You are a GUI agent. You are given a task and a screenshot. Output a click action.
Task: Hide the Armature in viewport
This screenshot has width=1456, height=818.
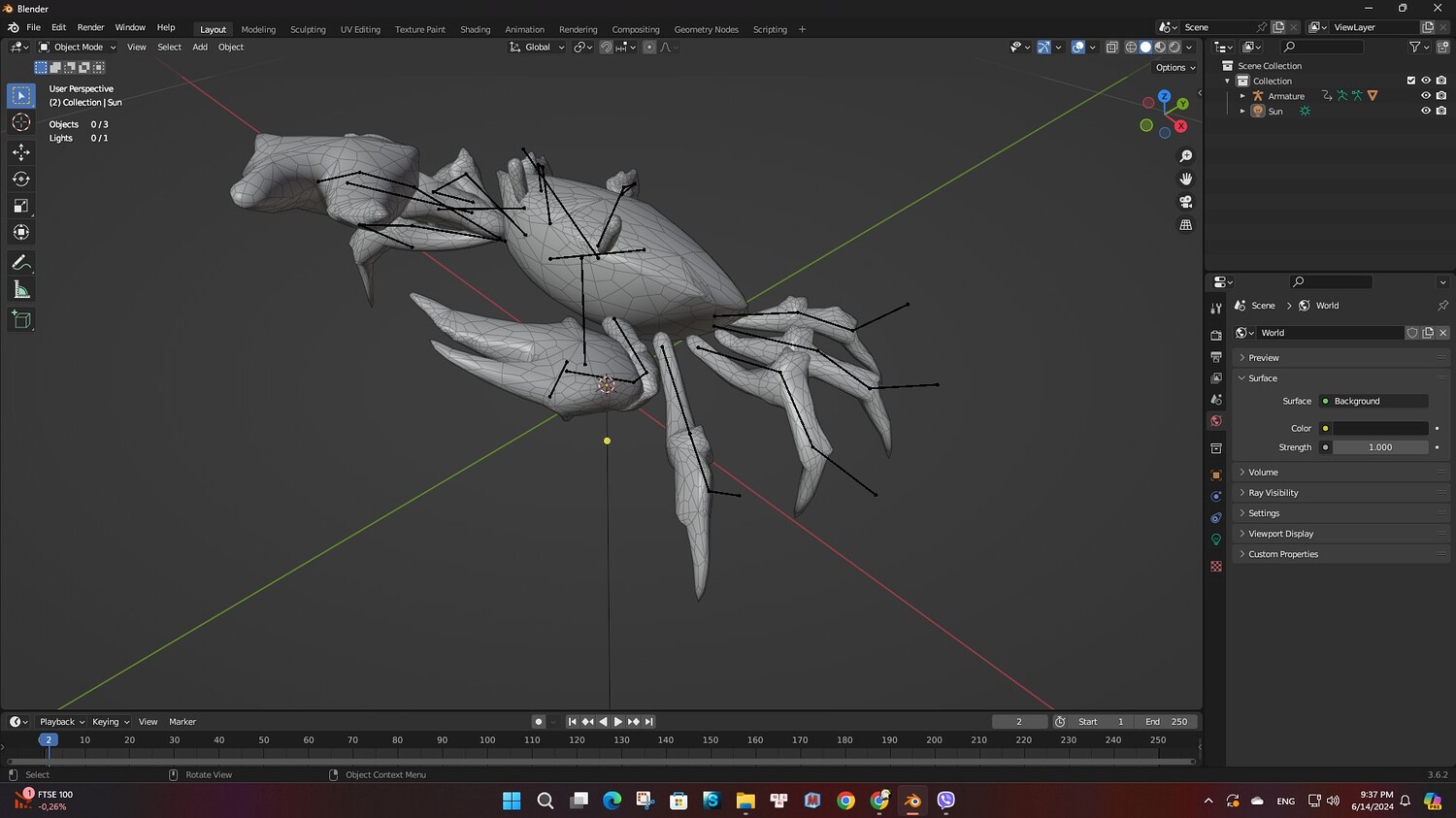click(x=1426, y=96)
